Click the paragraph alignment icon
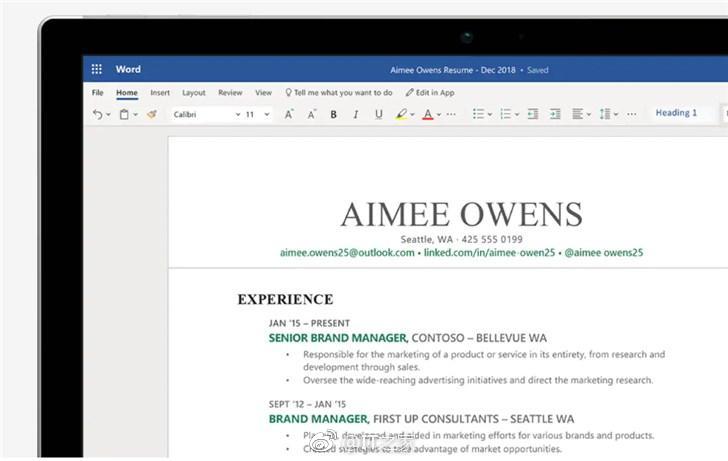728x461 pixels. tap(578, 114)
